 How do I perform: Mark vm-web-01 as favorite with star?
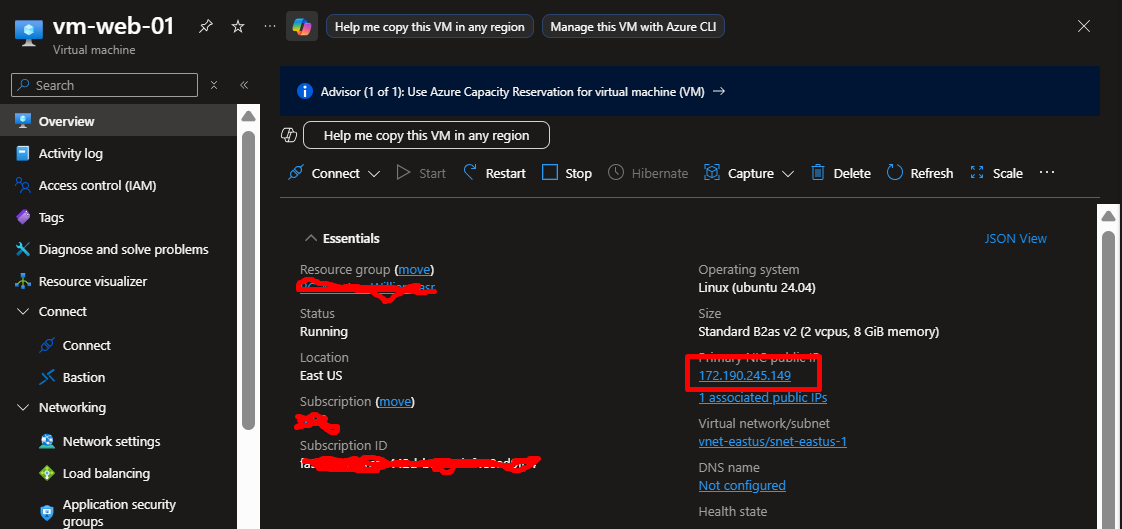pos(238,27)
